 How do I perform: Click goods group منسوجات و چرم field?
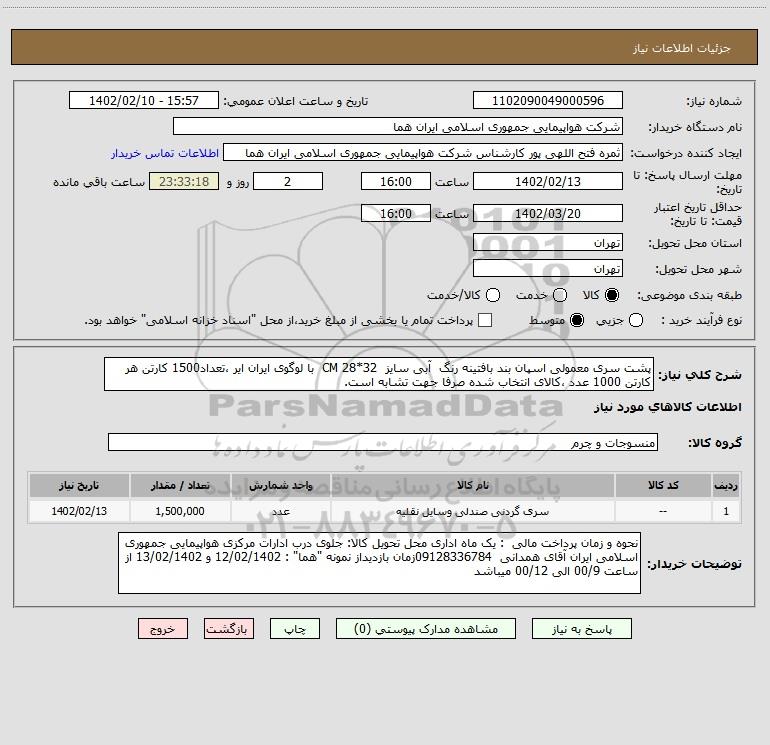click(383, 442)
